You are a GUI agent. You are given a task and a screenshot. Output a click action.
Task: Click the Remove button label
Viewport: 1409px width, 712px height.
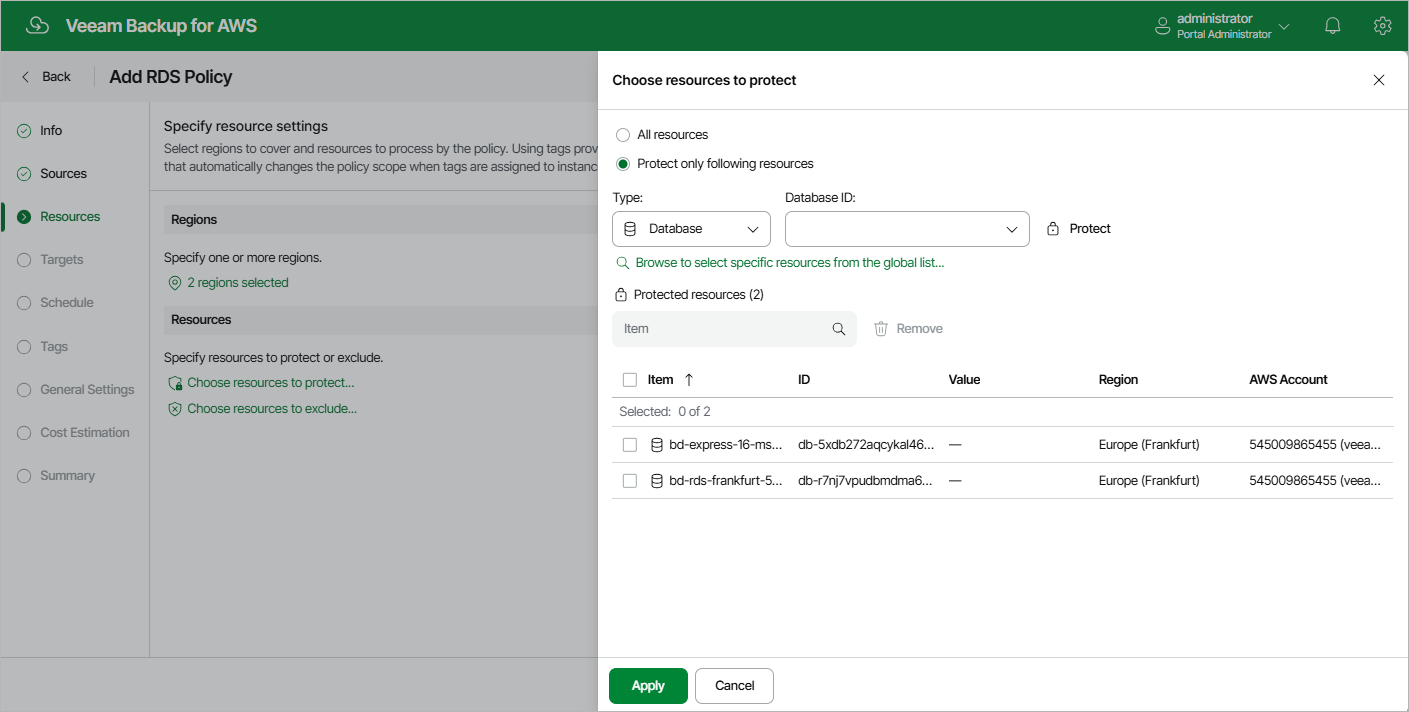coord(919,329)
